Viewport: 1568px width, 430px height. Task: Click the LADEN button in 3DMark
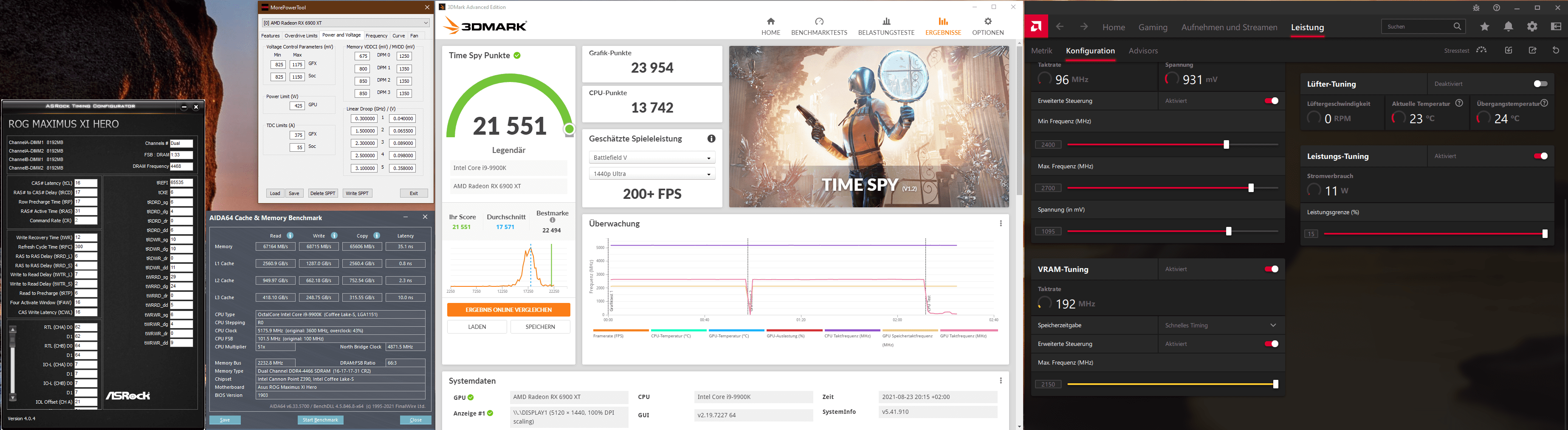(477, 327)
